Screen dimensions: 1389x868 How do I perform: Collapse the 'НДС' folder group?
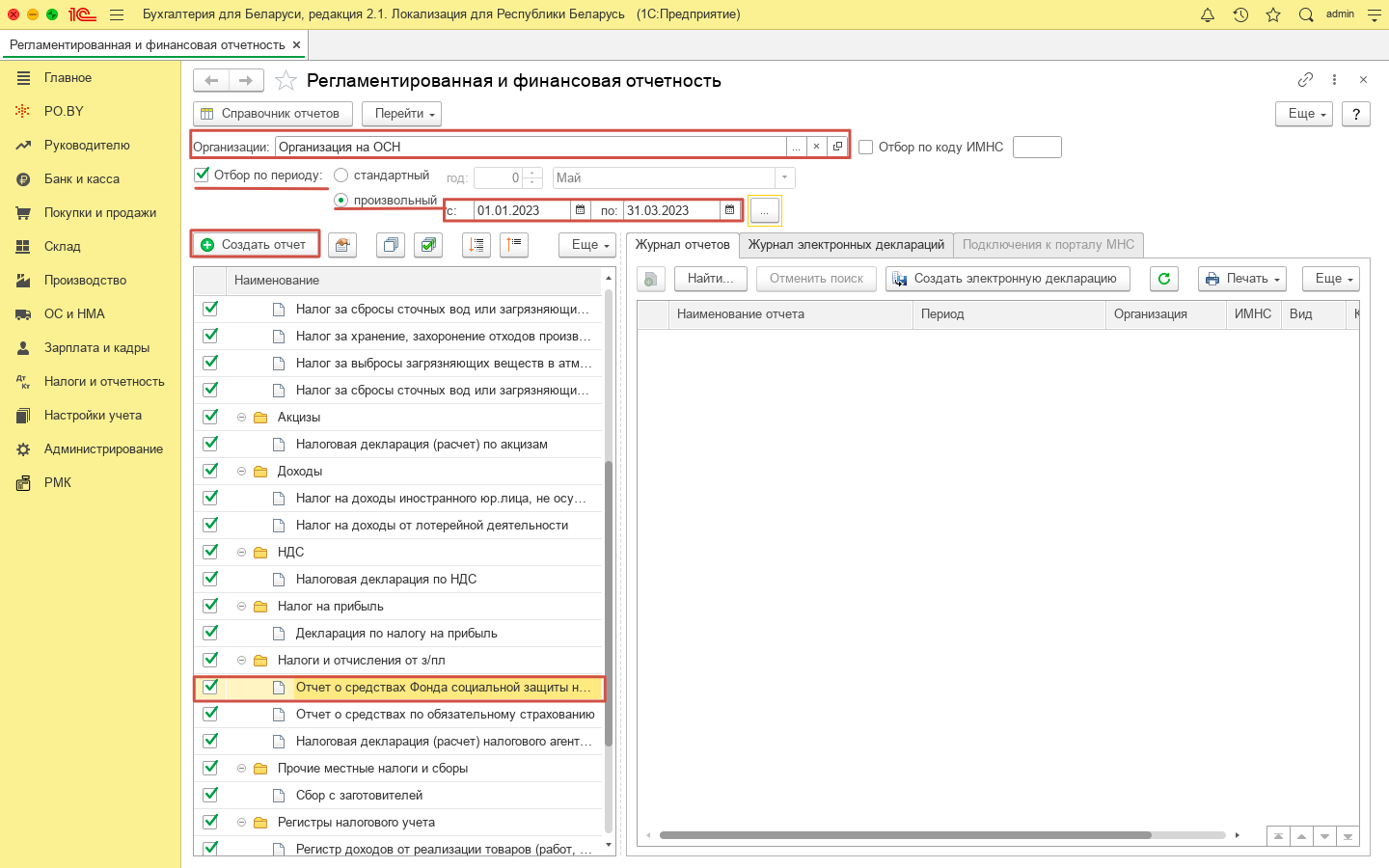(241, 553)
